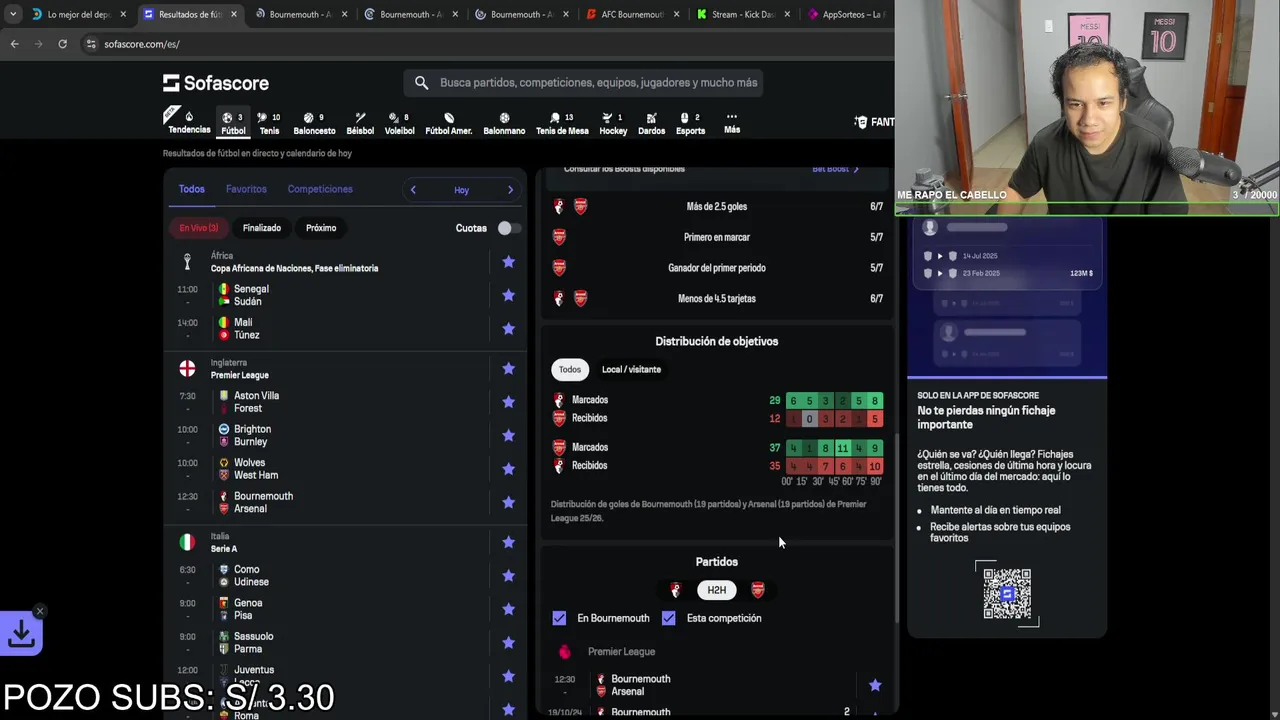Viewport: 1280px width, 720px height.
Task: Click the download arrow icon
Action: (21, 634)
